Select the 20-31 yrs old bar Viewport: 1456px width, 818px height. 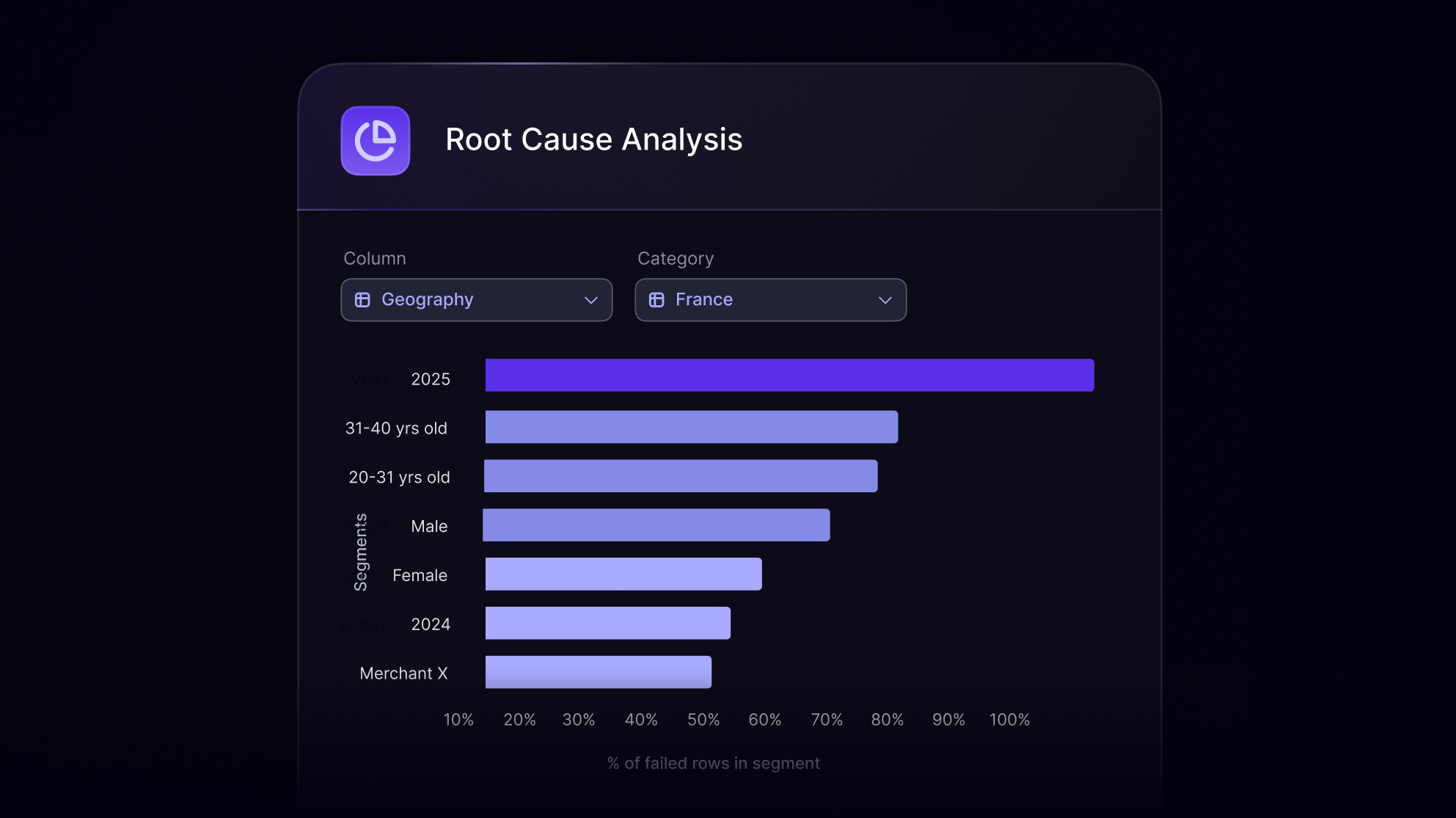point(681,476)
